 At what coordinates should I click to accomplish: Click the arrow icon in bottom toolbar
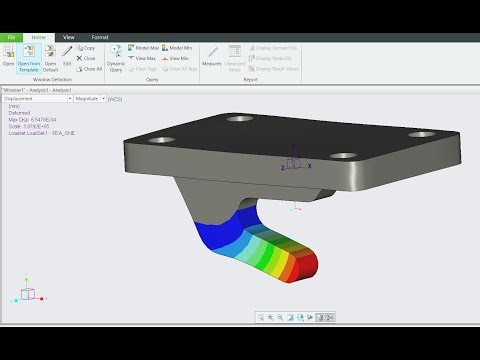(x=310, y=317)
